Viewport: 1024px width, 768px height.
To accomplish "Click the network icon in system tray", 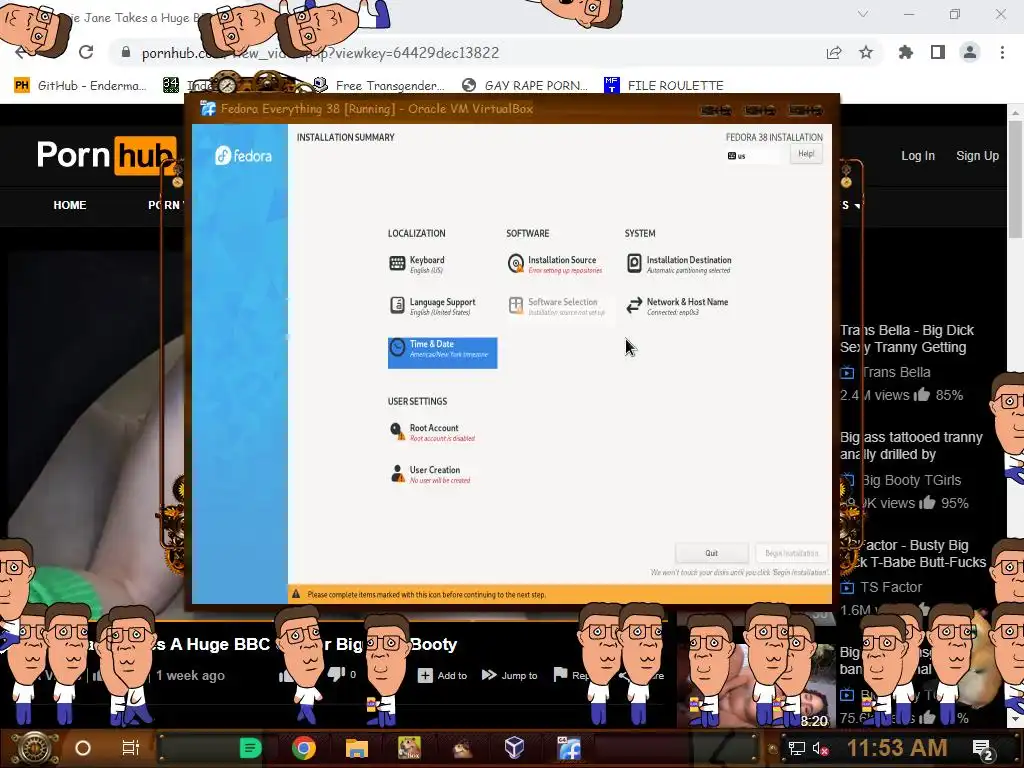I will pyautogui.click(x=797, y=748).
